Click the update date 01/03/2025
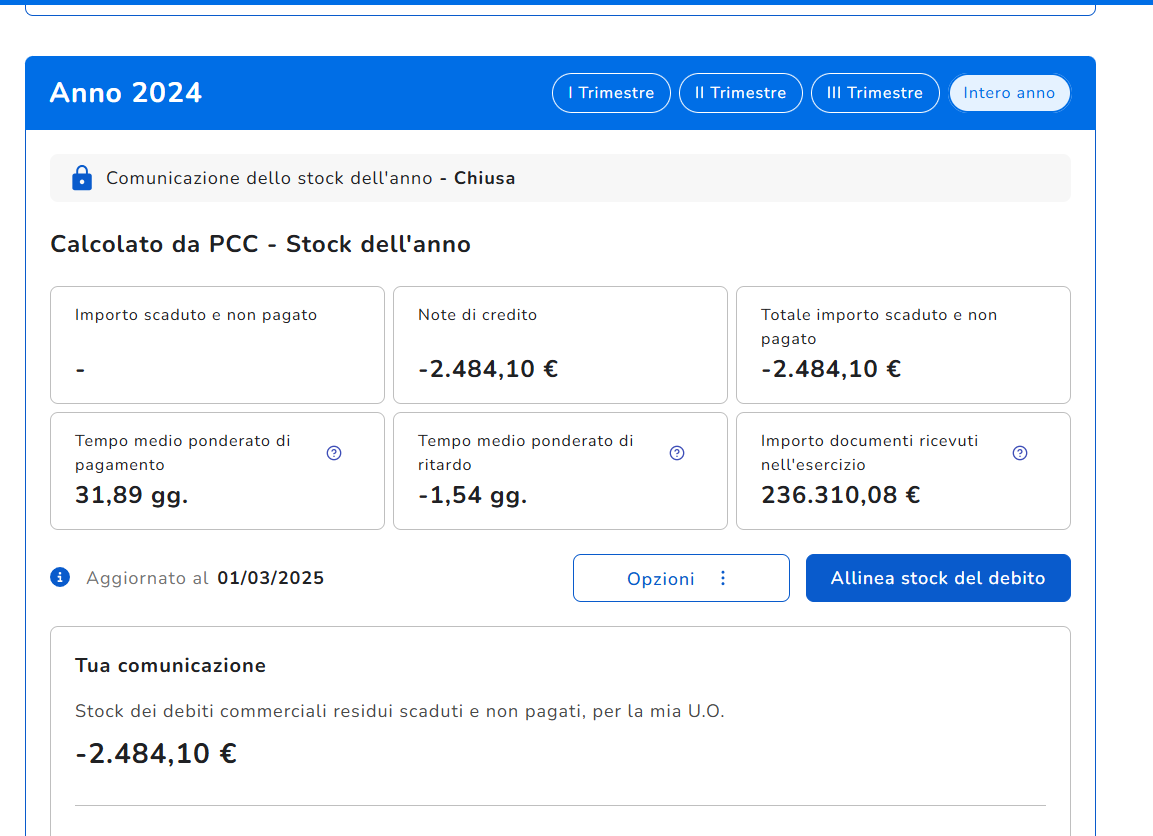This screenshot has width=1153, height=836. [x=270, y=578]
